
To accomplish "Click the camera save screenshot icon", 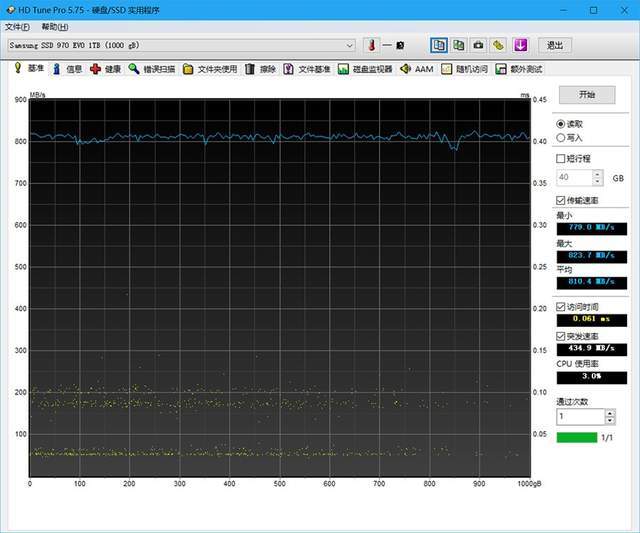I will tap(478, 45).
